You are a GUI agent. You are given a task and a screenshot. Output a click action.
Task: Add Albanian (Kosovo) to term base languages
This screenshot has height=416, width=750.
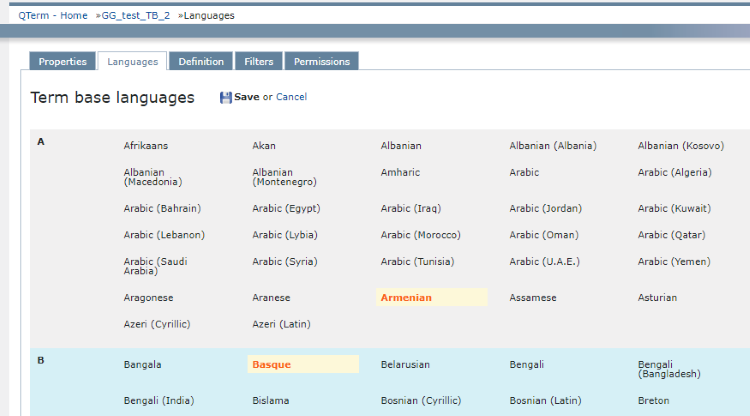(x=679, y=146)
